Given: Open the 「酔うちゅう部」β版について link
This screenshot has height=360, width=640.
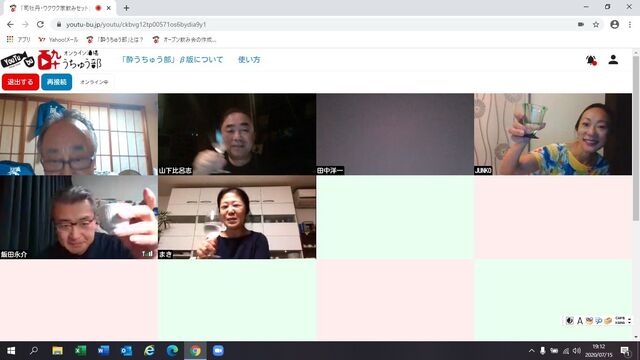Looking at the screenshot, I should (x=172, y=60).
